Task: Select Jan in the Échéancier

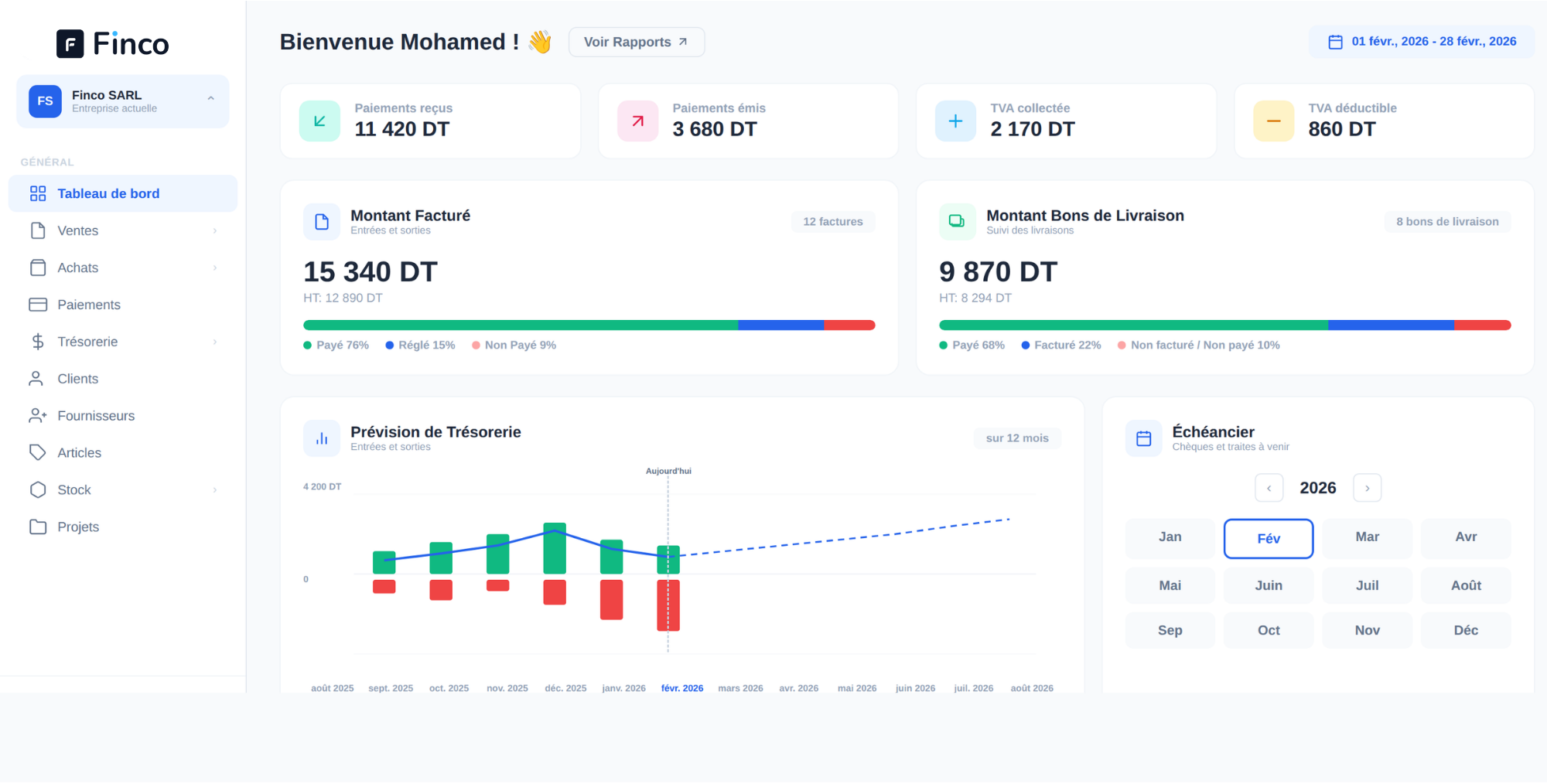Action: [1170, 537]
